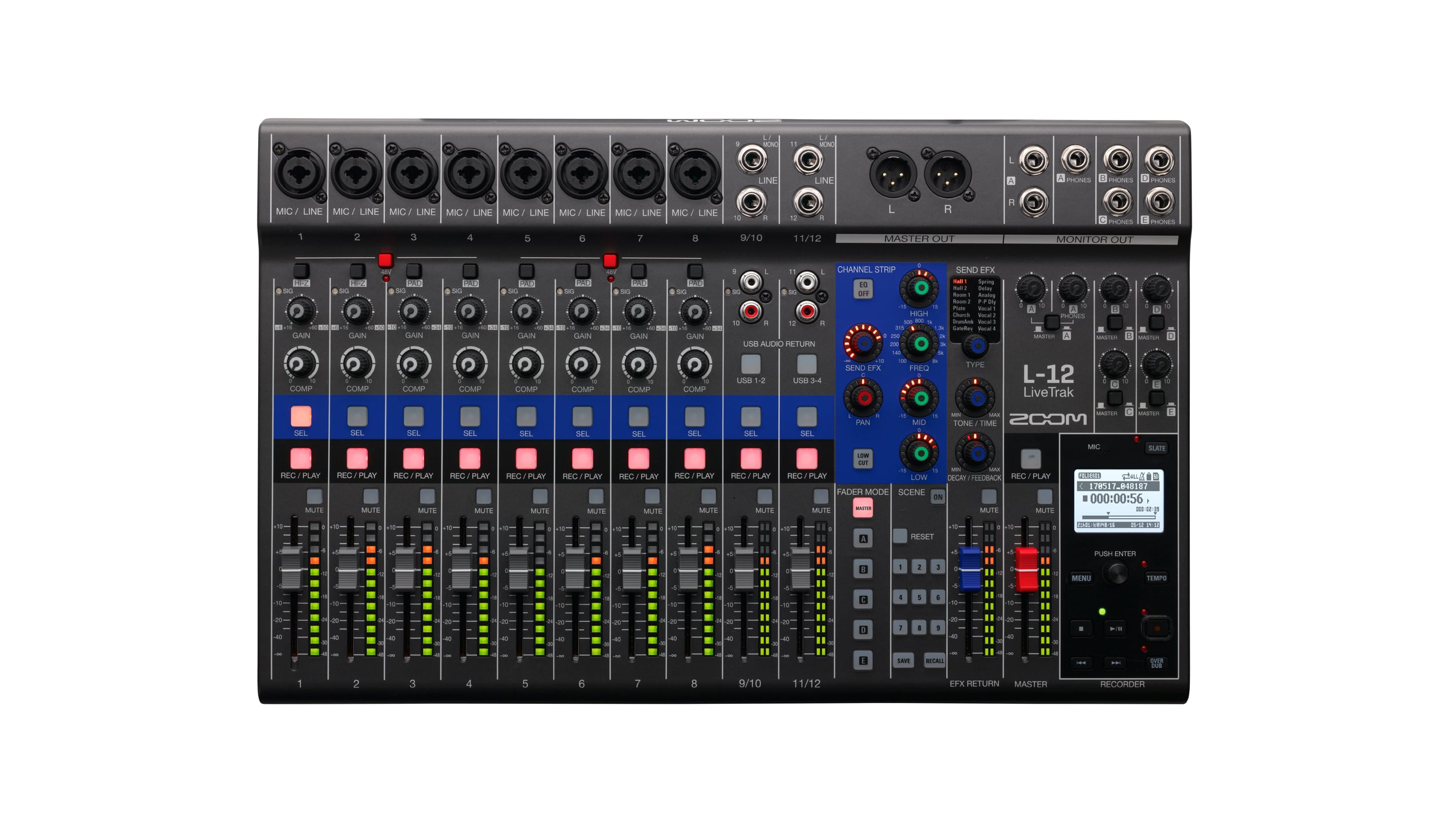Click the EQ OFF button in Channel Strip
The height and width of the screenshot is (822, 1456).
tap(863, 289)
